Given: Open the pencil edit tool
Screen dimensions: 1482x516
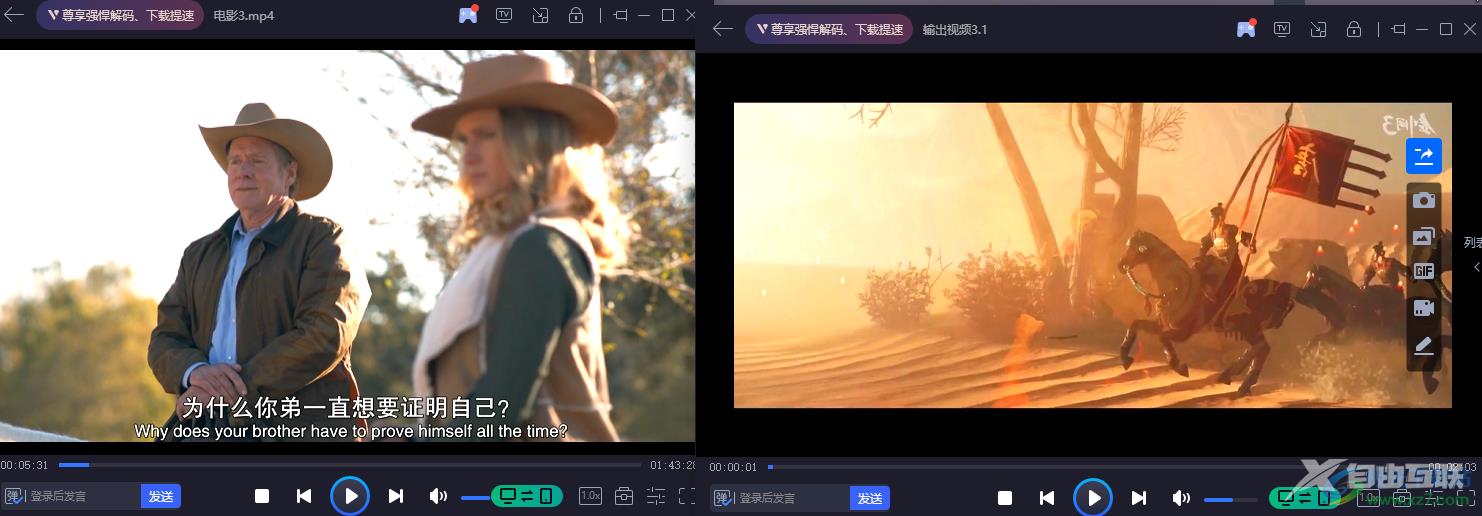Looking at the screenshot, I should point(1424,346).
